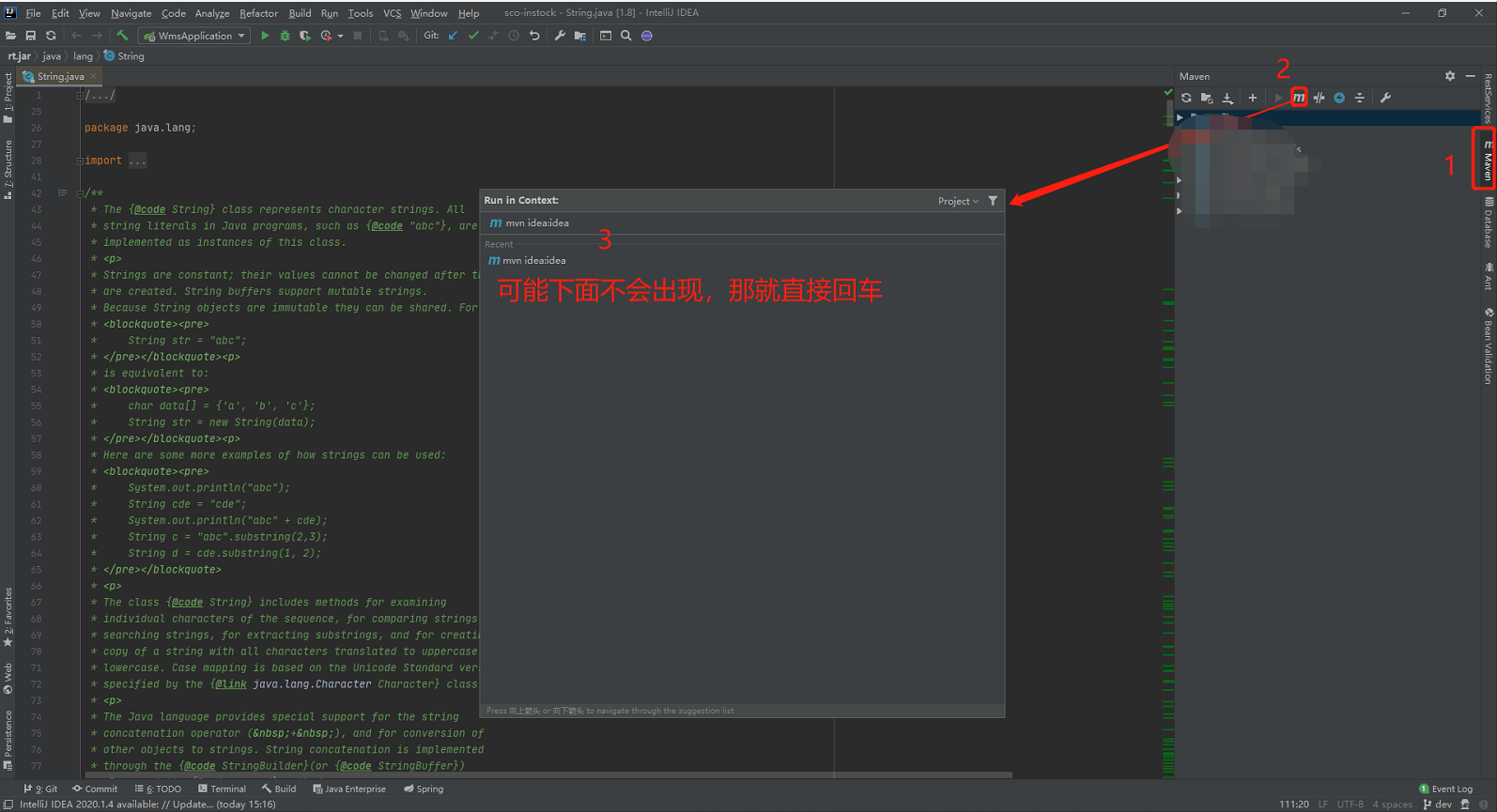Toggle the Maven side tool window button
The width and height of the screenshot is (1497, 812).
1489,160
